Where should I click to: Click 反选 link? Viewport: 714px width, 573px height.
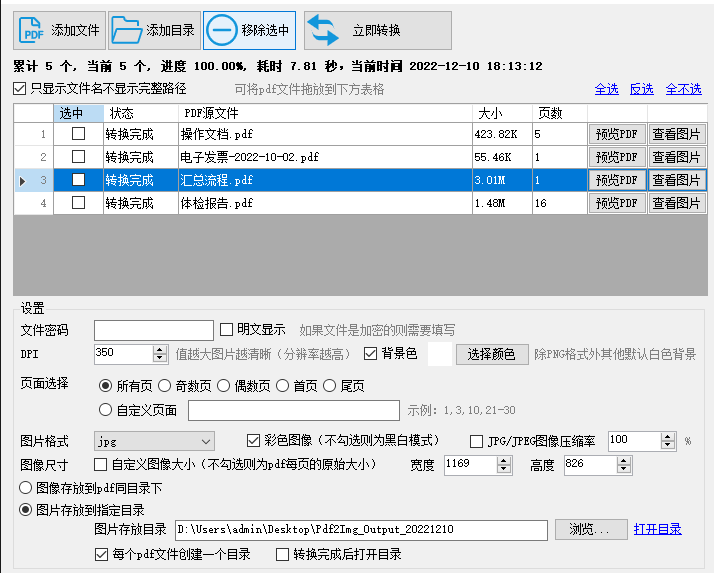(642, 89)
